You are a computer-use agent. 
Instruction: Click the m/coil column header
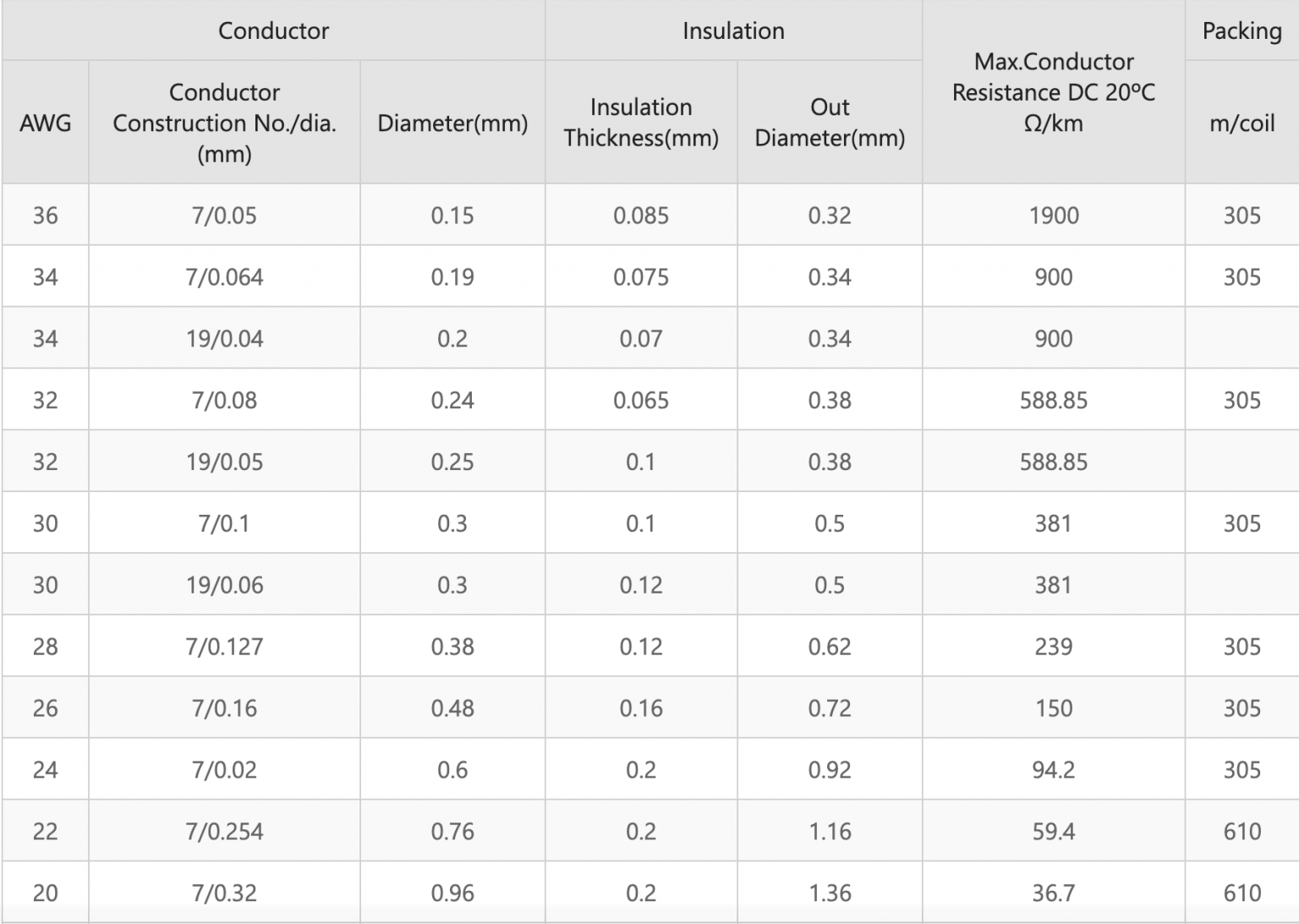pyautogui.click(x=1241, y=123)
